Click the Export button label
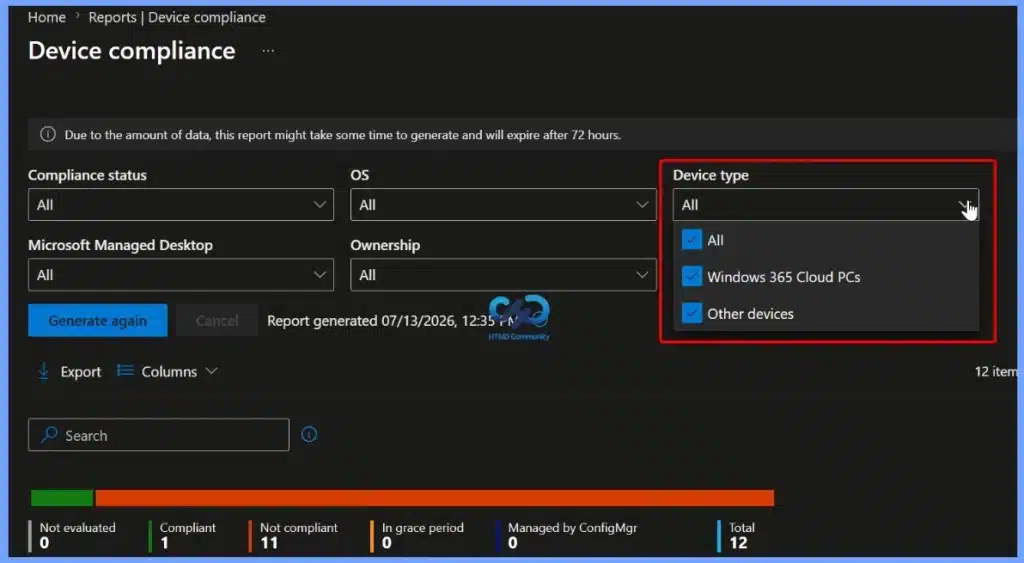The height and width of the screenshot is (563, 1024). (x=80, y=372)
